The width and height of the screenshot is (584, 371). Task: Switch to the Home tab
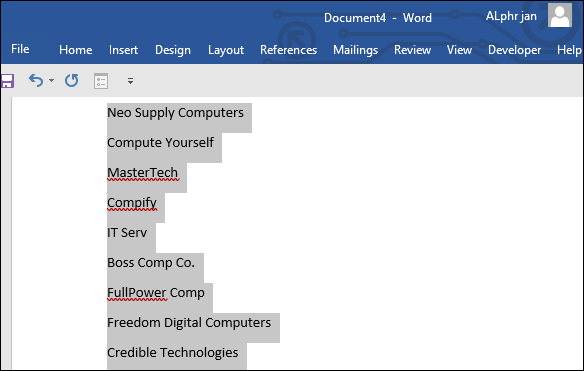(76, 50)
